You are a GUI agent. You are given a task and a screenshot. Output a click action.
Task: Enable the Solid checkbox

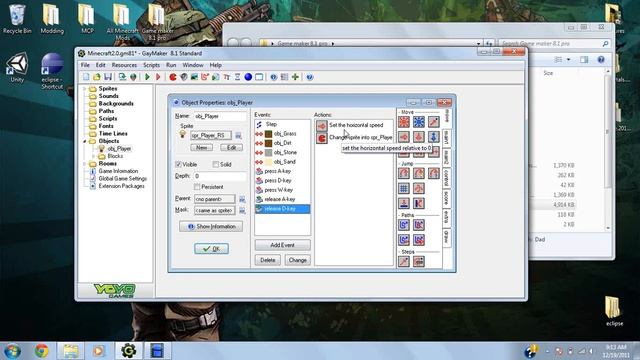(216, 164)
